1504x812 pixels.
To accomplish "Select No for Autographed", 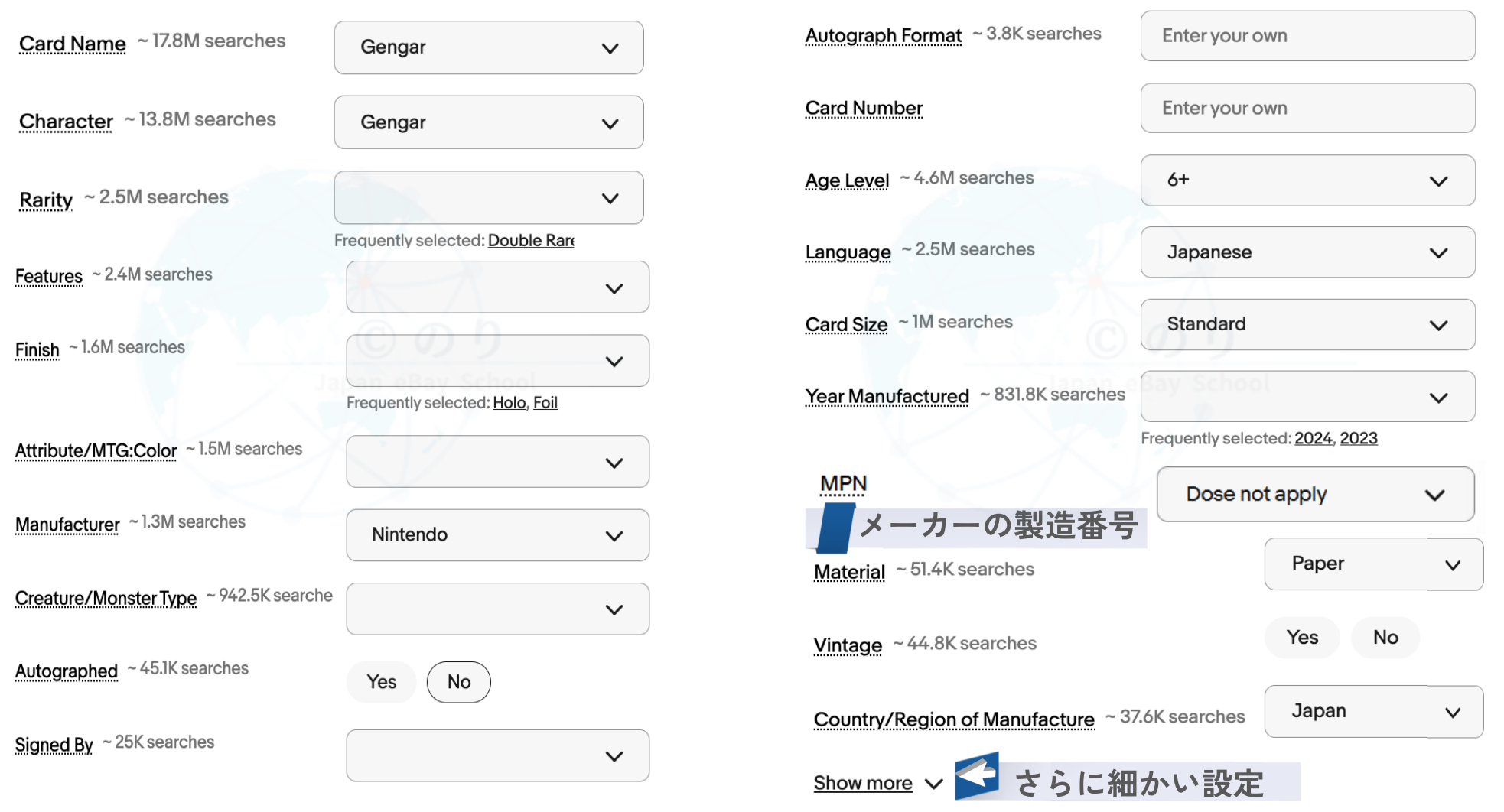I will point(458,682).
